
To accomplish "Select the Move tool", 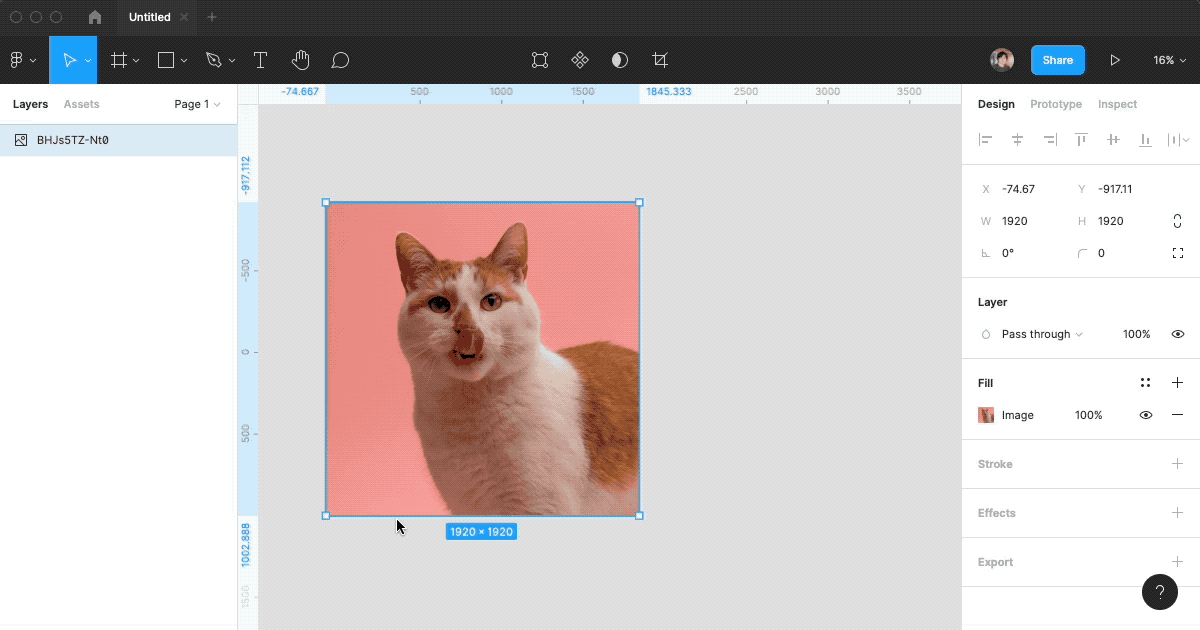I will [71, 60].
